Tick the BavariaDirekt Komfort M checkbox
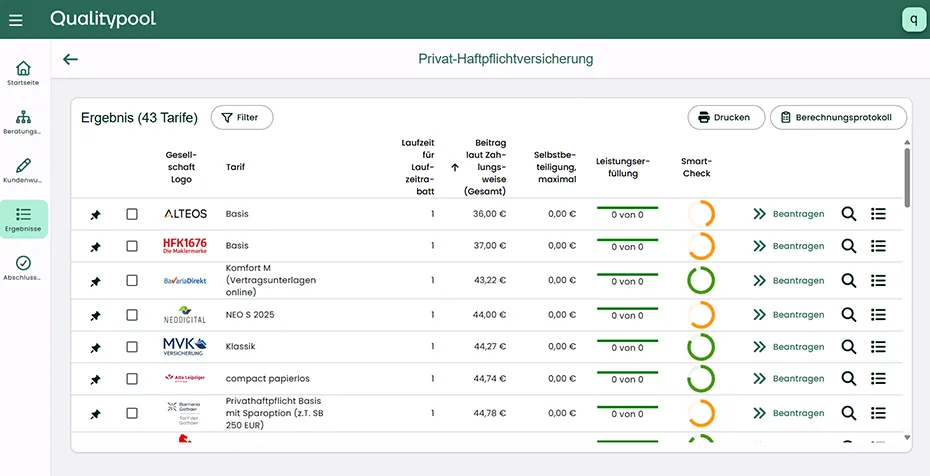This screenshot has height=476, width=930. [132, 280]
